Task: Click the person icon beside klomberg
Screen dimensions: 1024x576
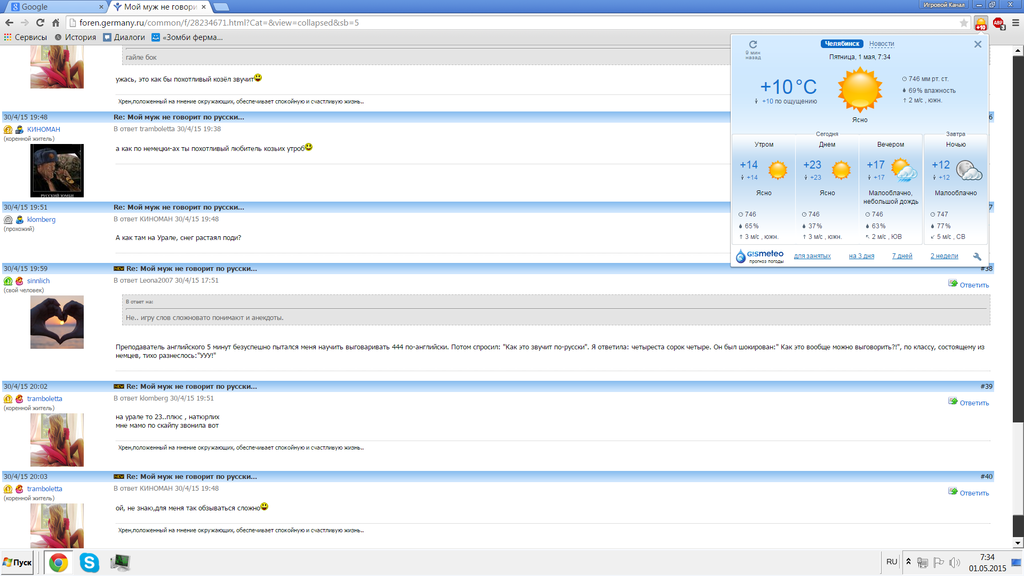Action: pos(20,219)
